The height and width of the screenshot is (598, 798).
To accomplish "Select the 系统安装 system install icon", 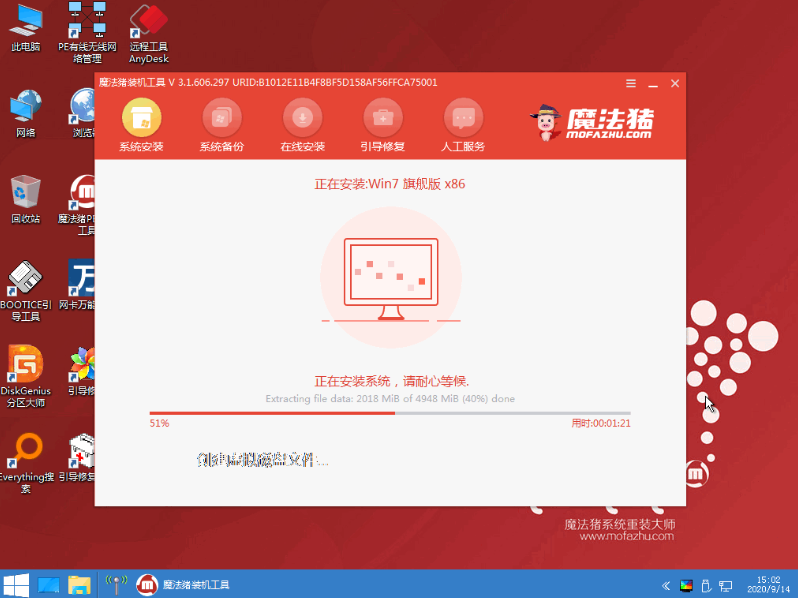I will coord(141,125).
